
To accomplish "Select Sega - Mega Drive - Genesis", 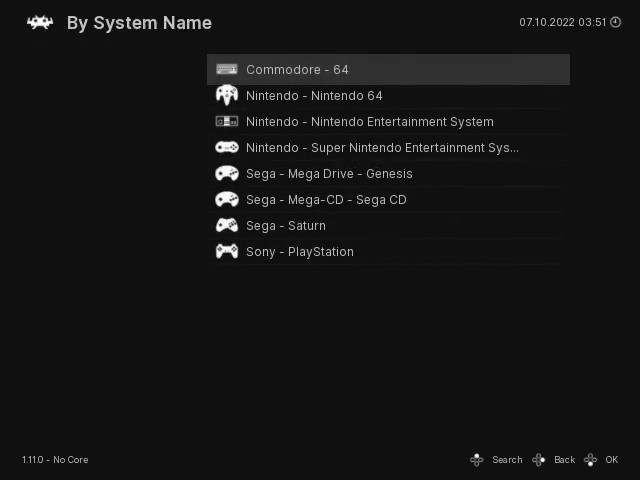I will (x=388, y=173).
